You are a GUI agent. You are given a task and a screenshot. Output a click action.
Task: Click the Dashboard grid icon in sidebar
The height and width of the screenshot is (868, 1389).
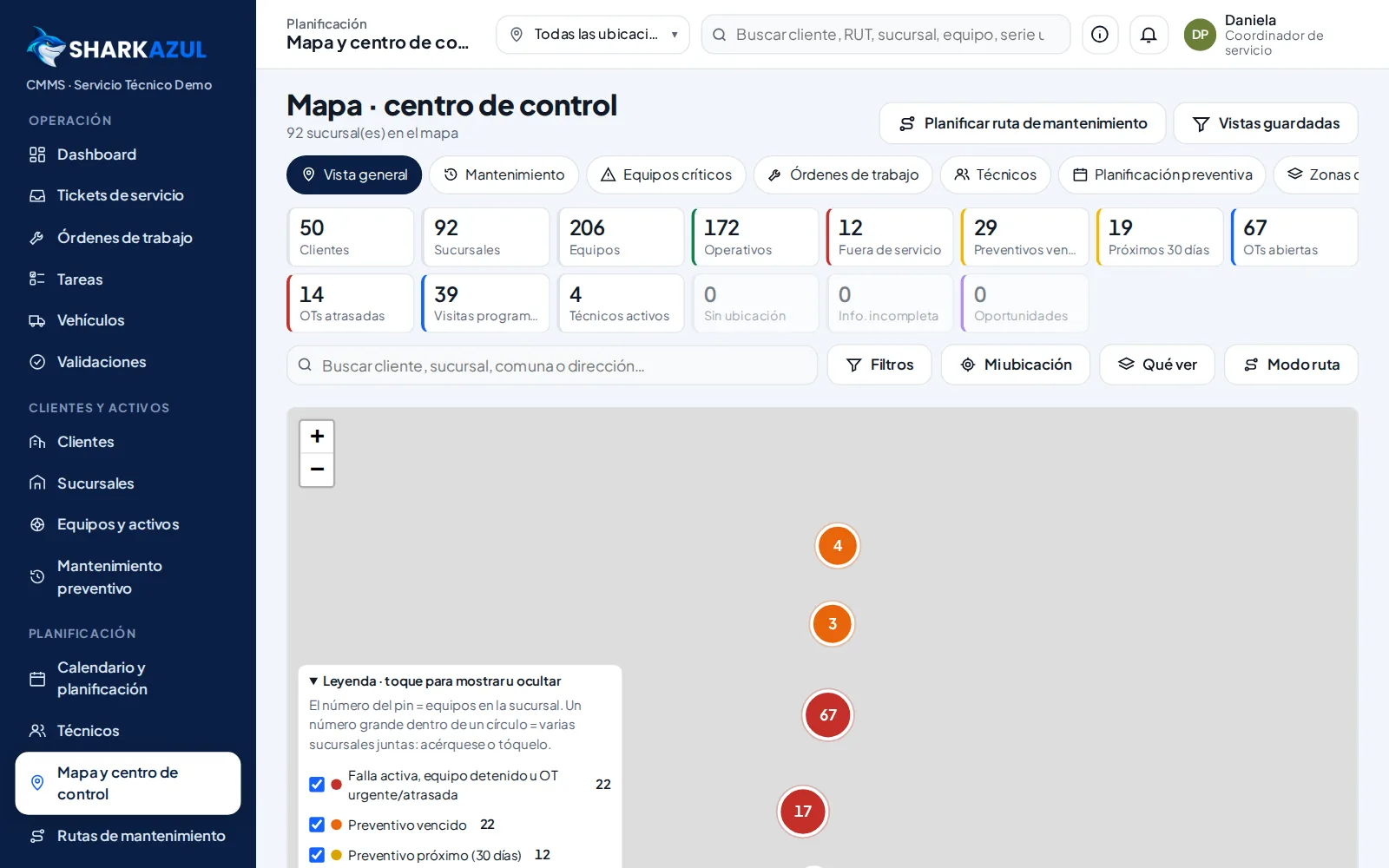37,155
